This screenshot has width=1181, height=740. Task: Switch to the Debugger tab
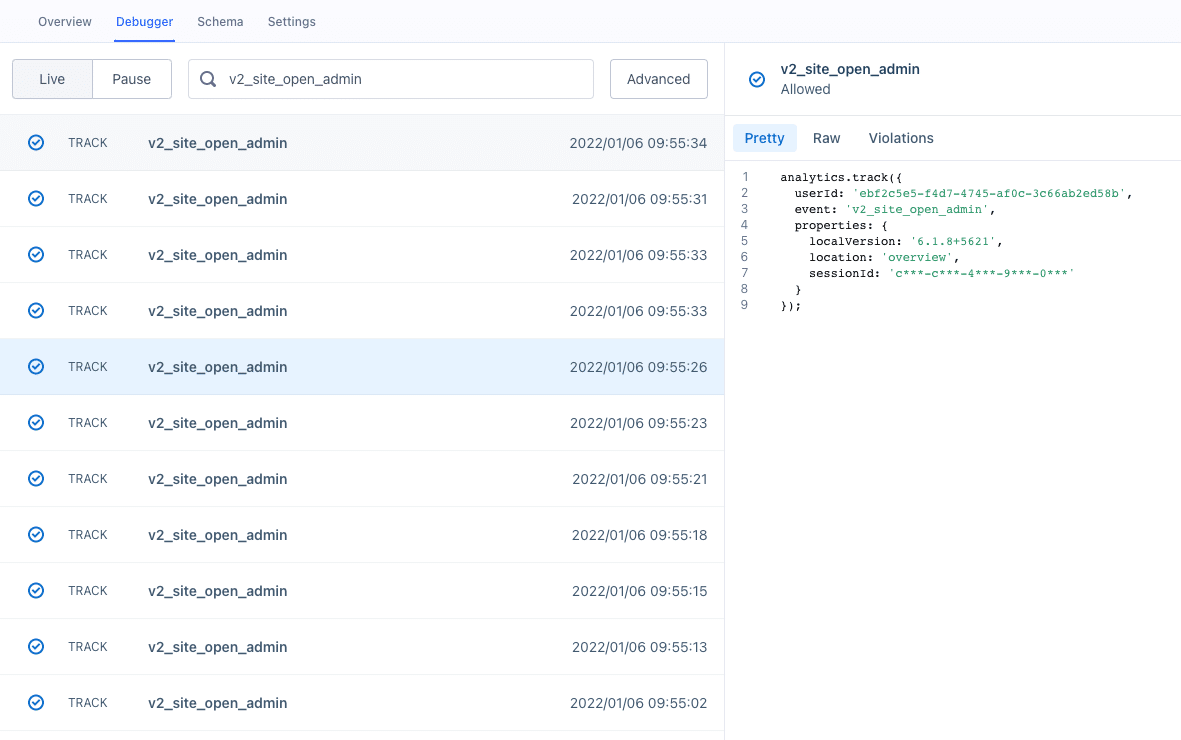[x=143, y=21]
